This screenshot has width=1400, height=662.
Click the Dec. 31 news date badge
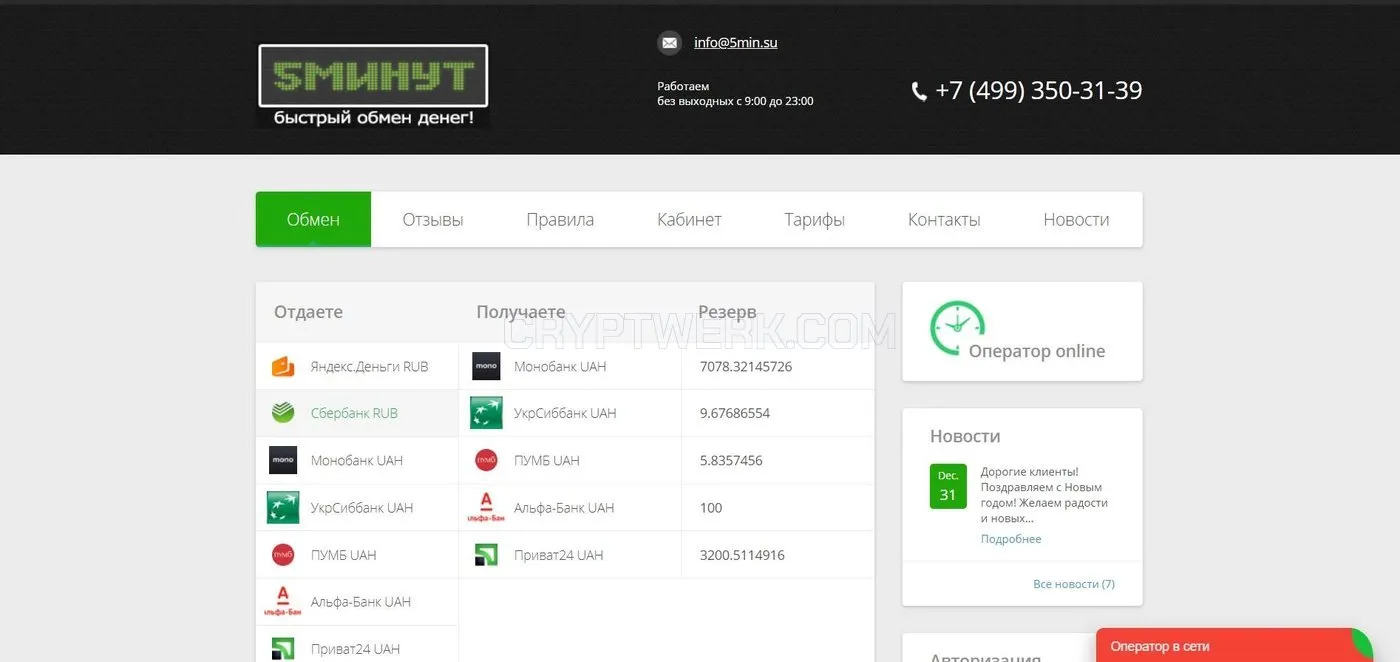click(948, 486)
